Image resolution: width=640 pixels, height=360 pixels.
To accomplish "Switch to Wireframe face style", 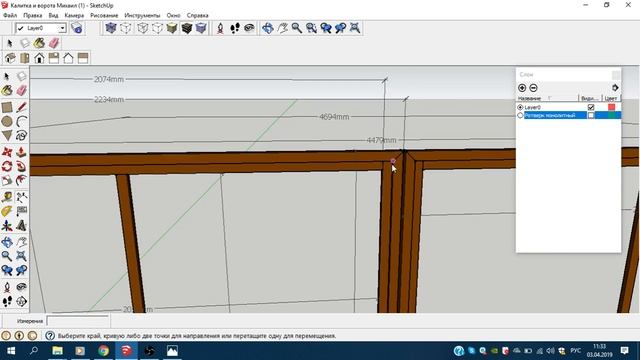I will point(142,28).
